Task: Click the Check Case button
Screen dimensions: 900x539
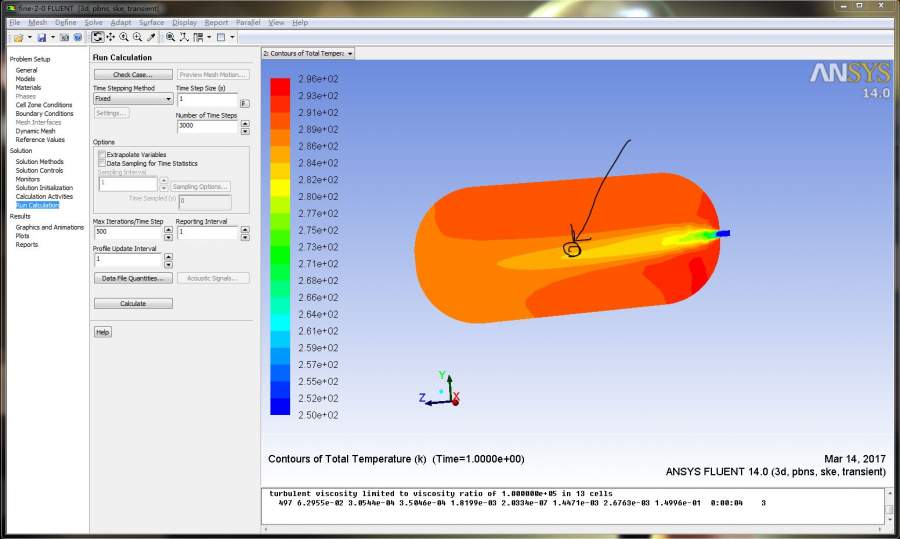Action: (133, 75)
